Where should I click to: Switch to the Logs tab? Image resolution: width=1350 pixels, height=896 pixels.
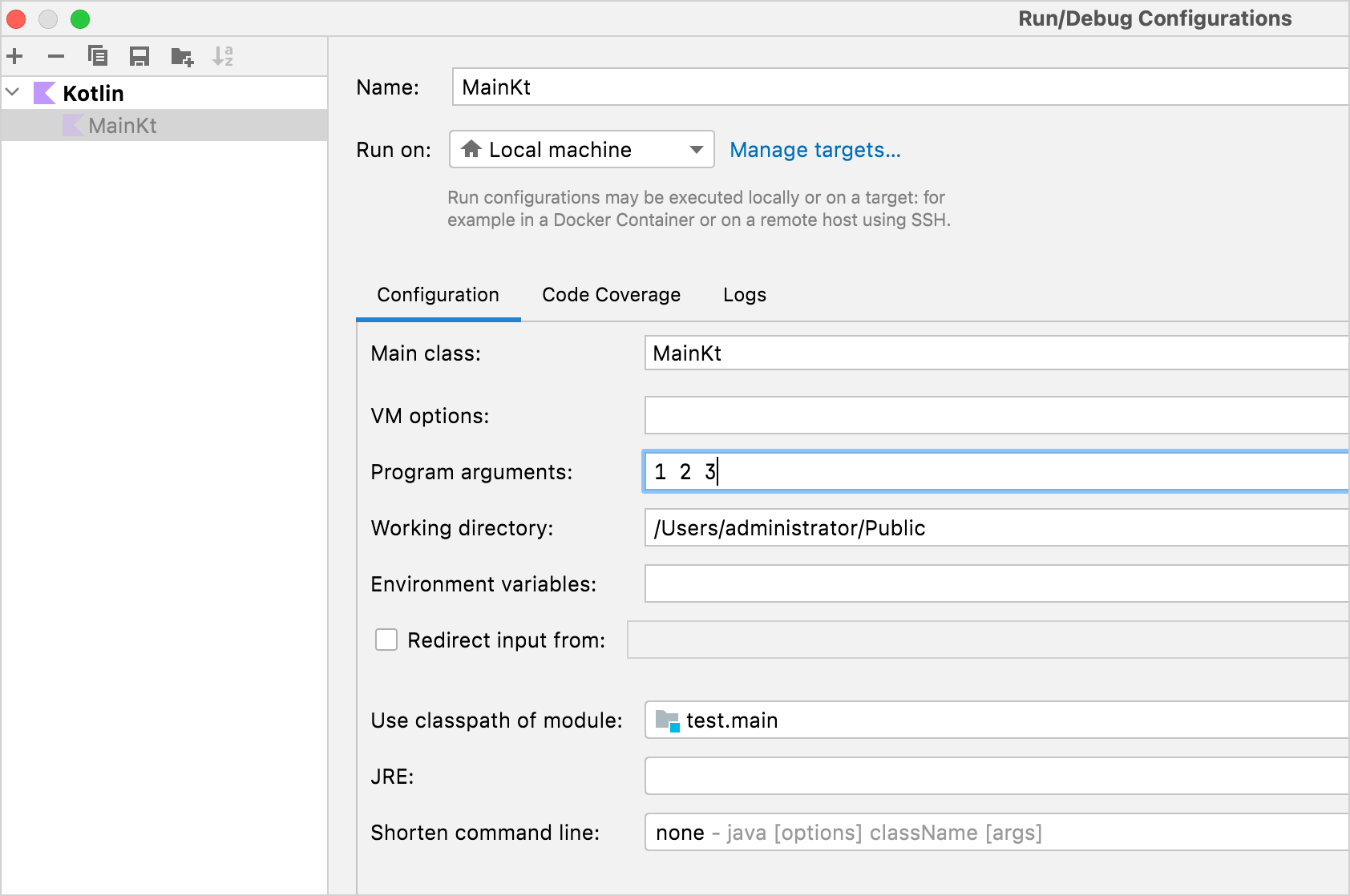pos(745,295)
